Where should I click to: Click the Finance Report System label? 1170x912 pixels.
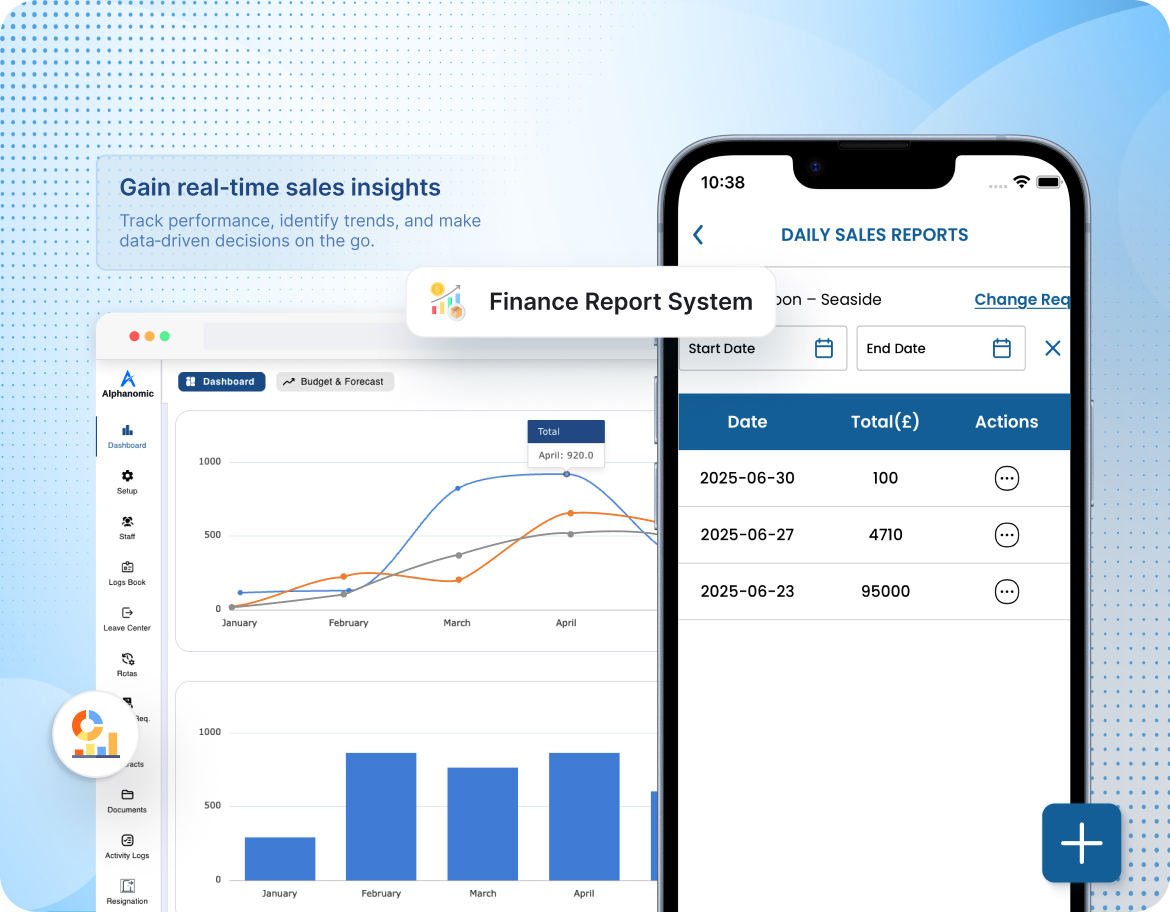click(x=621, y=302)
